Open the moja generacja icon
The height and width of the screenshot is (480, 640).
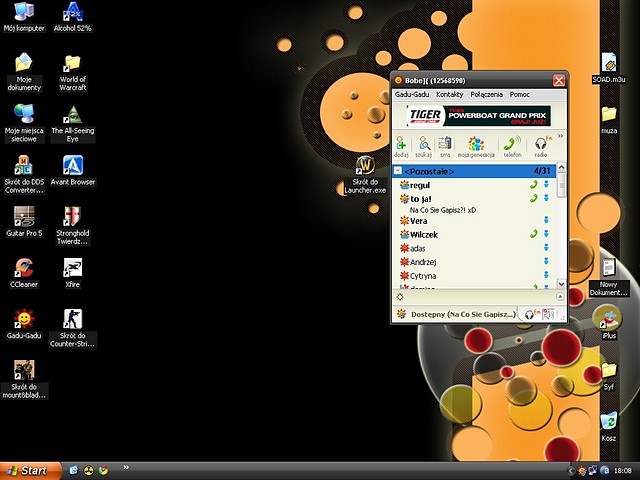click(476, 147)
